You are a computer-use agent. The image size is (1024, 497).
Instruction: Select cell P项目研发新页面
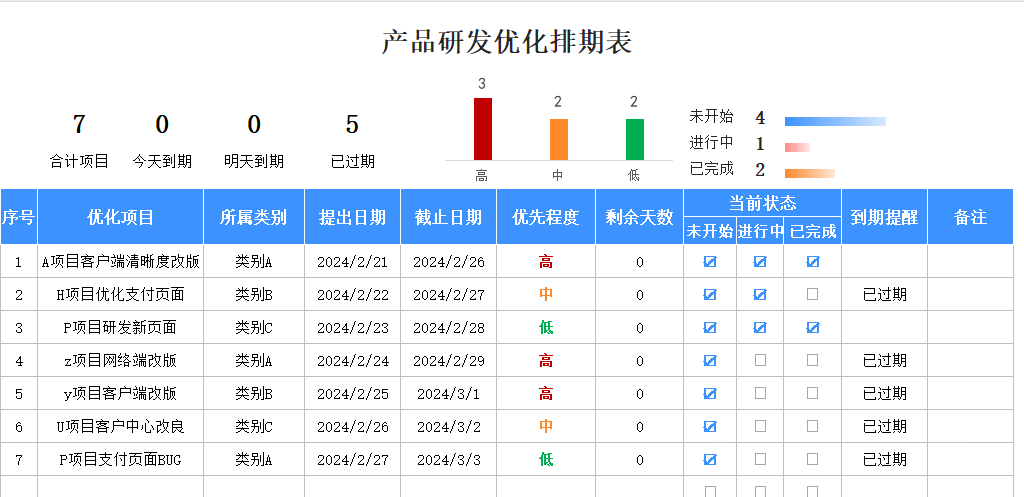[121, 327]
